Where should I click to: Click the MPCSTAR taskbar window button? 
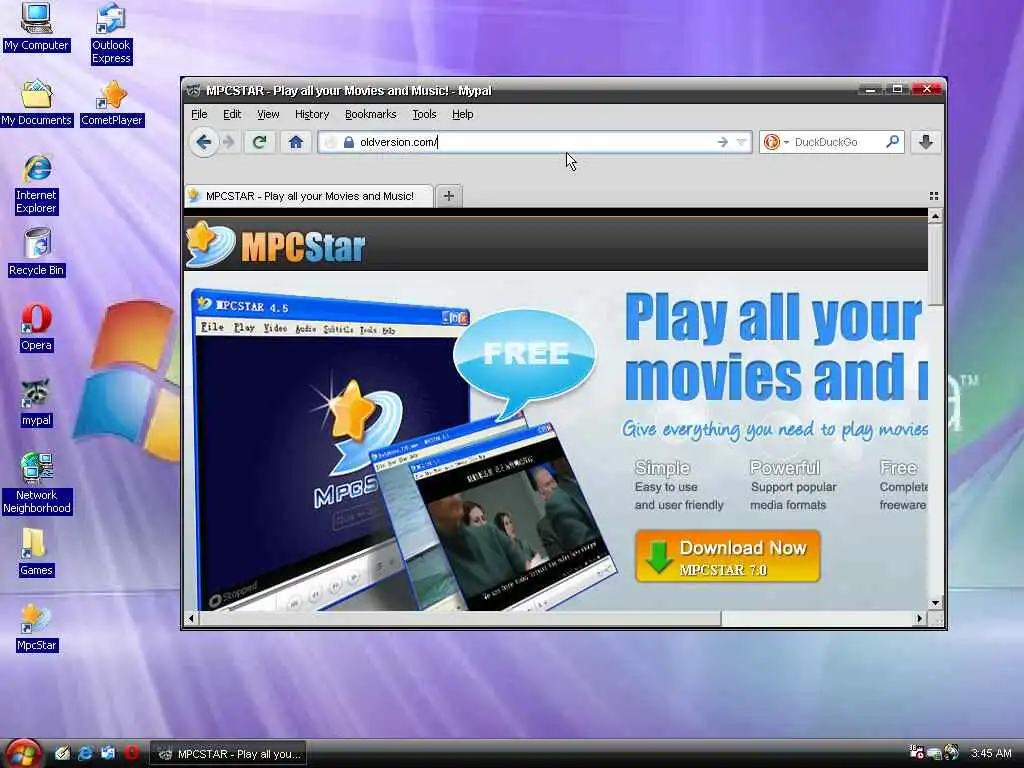(x=229, y=754)
